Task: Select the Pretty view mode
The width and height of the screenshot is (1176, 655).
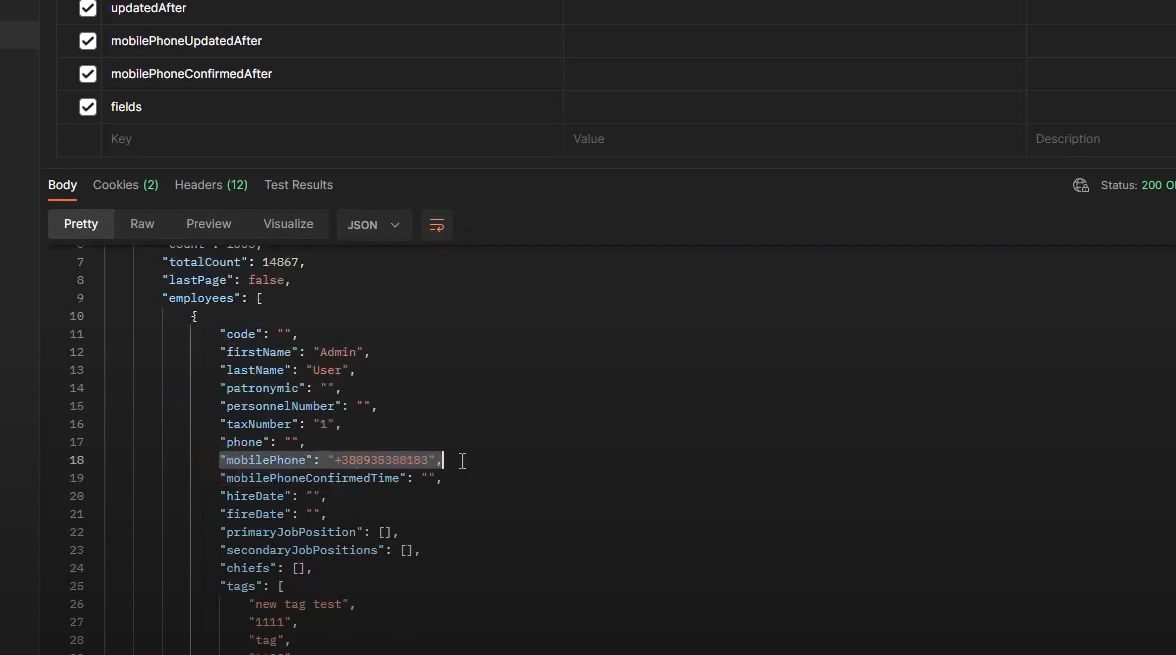Action: point(81,224)
